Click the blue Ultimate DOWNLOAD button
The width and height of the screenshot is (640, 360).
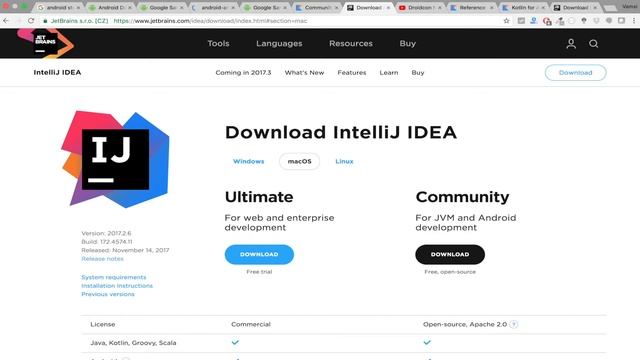click(x=259, y=254)
